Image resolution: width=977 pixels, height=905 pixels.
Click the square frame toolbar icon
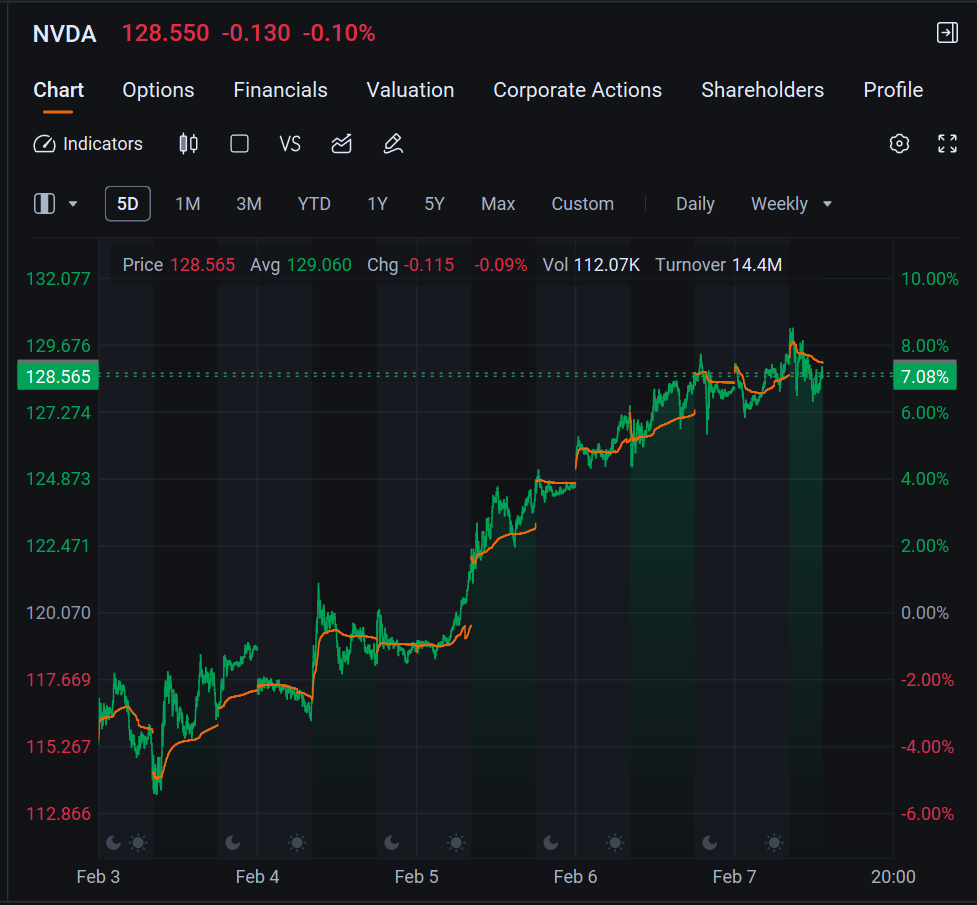(239, 144)
